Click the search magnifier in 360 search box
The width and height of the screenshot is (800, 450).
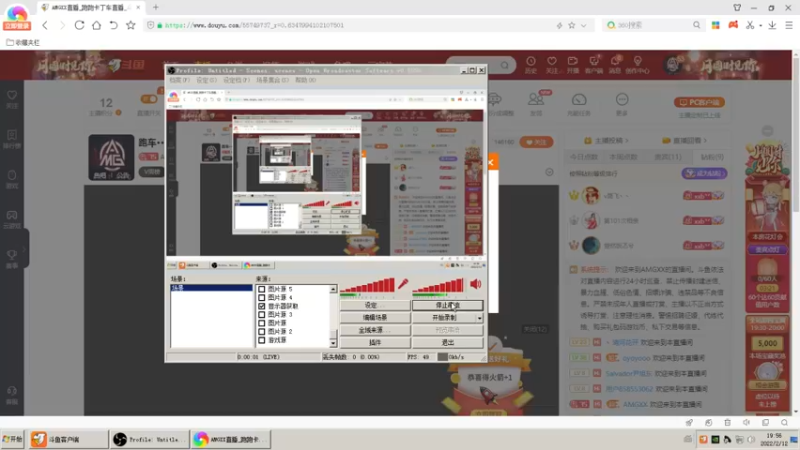click(696, 25)
